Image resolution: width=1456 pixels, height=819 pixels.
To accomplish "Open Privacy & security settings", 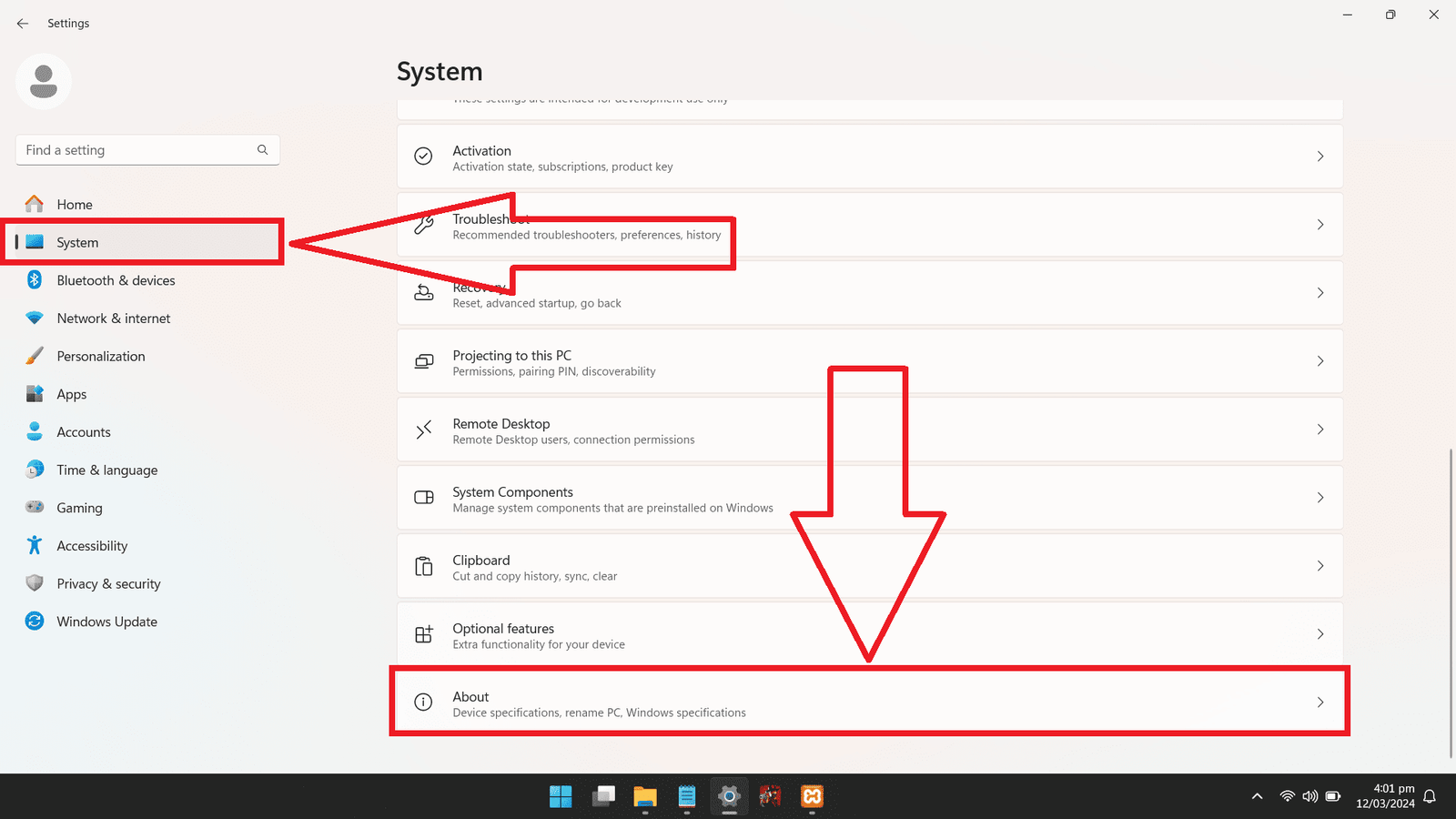I will 108,584.
